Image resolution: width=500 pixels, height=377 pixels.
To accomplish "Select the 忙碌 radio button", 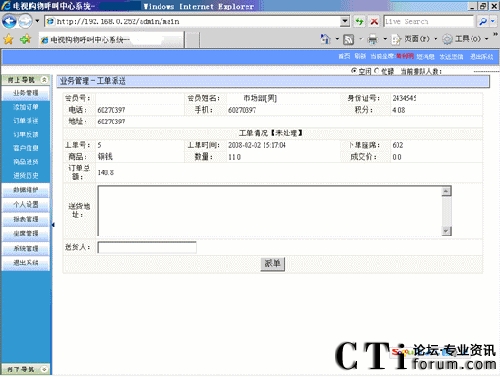I will [377, 71].
